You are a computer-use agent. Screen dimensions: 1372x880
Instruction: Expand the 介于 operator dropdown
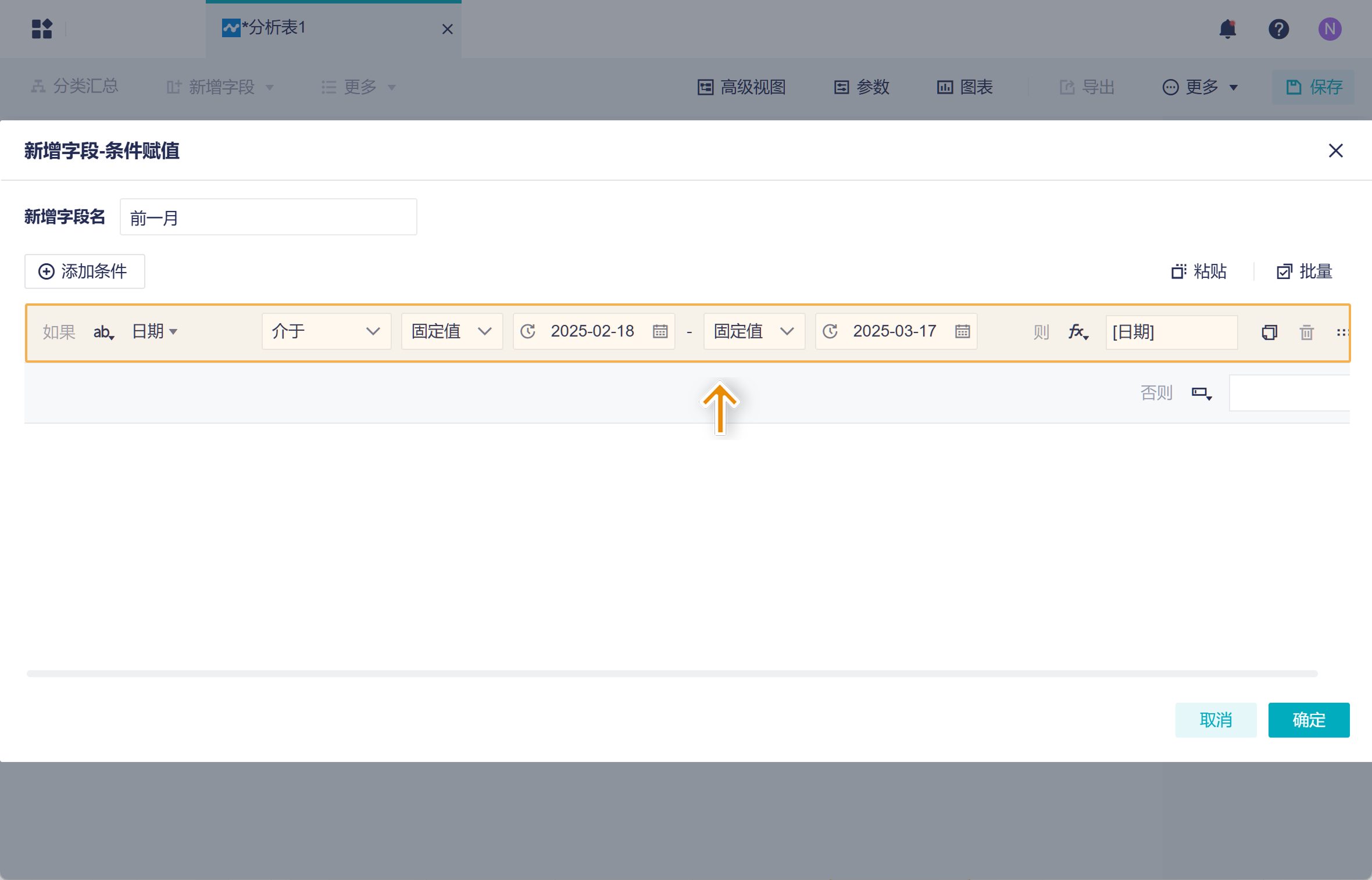pyautogui.click(x=326, y=331)
